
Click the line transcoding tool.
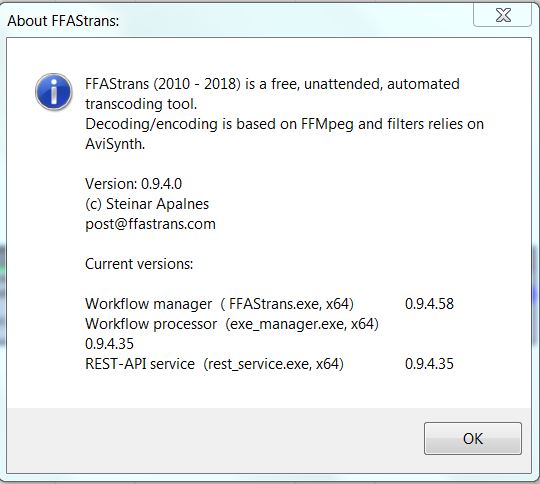141,104
